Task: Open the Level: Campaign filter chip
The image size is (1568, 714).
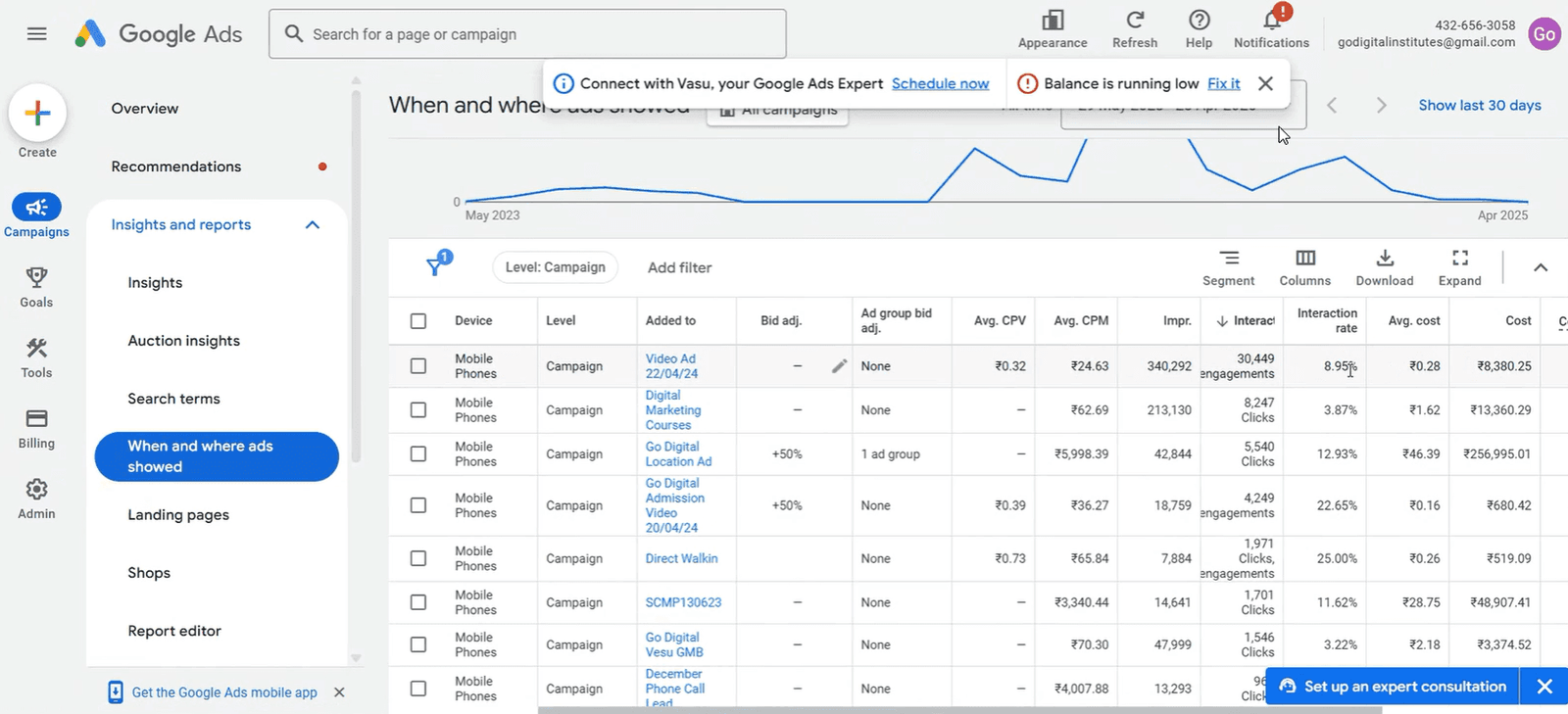Action: 555,267
